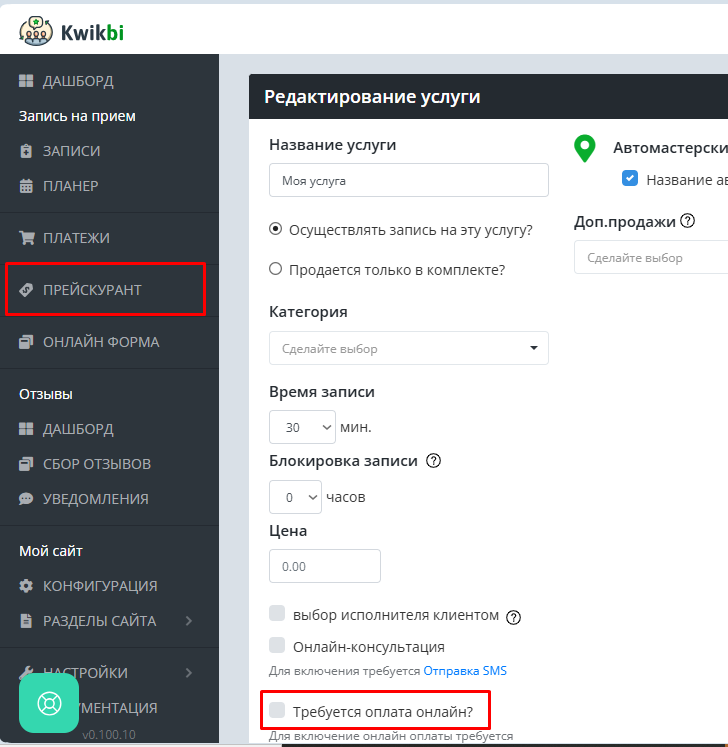Click the Цена input field
Viewport: 728px width, 747px height.
(x=325, y=566)
